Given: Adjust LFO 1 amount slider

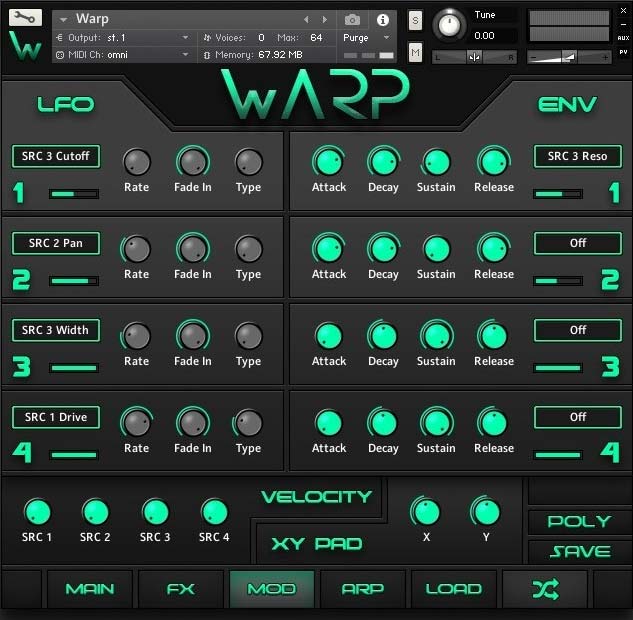Looking at the screenshot, I should 74,194.
